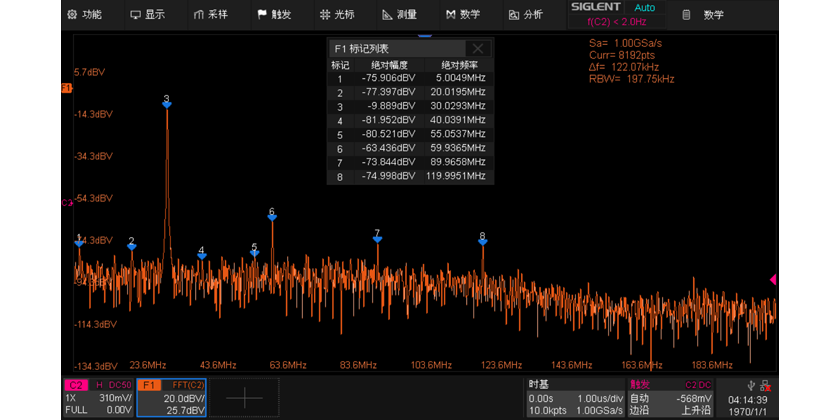Click the pink trigger level arrow on right edge

(x=772, y=280)
